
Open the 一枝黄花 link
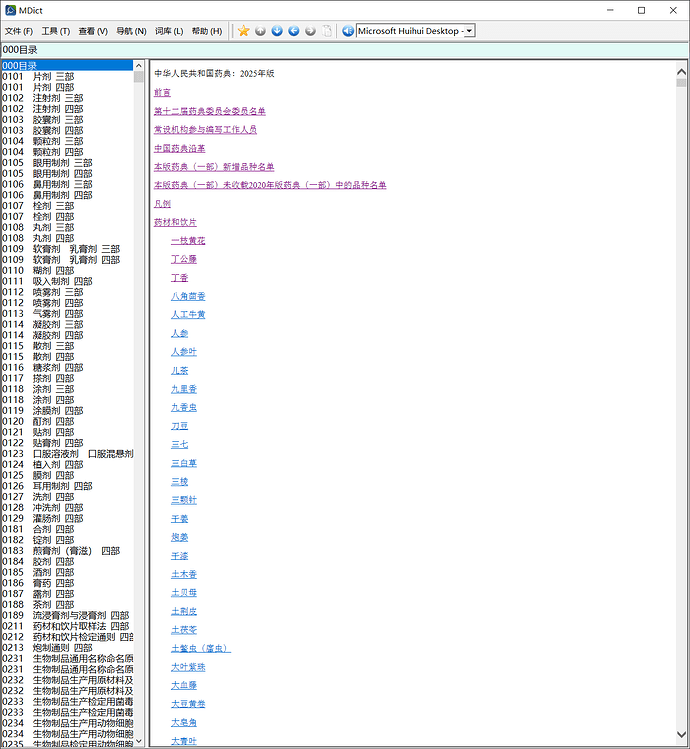tap(188, 241)
